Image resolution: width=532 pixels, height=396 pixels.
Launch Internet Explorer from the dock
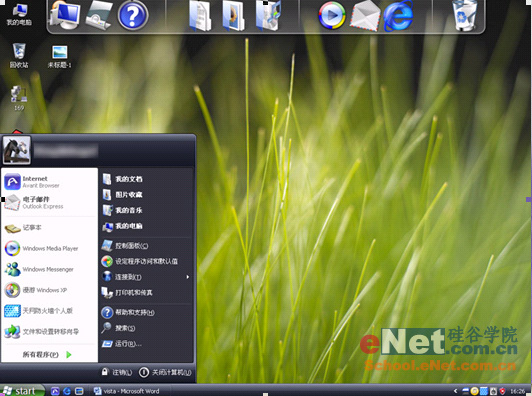pos(398,16)
